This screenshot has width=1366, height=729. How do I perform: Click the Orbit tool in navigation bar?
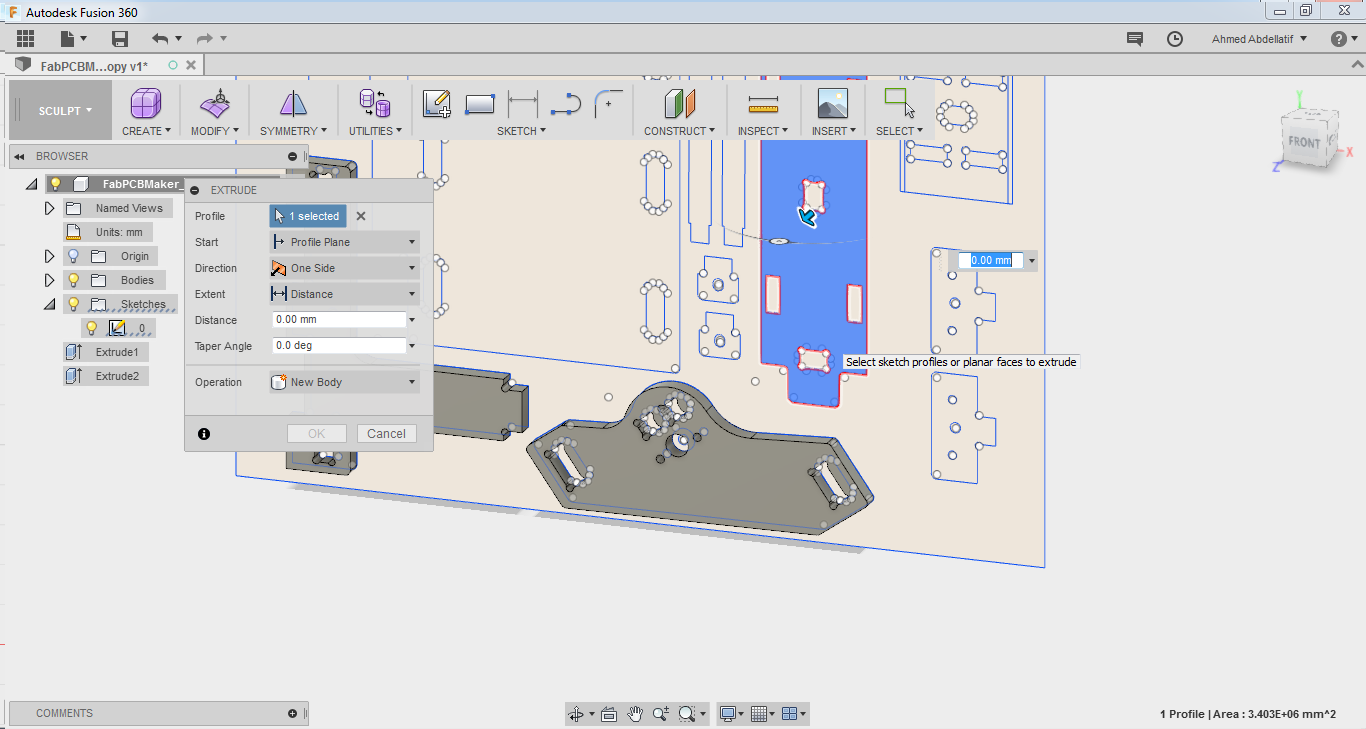(x=576, y=714)
